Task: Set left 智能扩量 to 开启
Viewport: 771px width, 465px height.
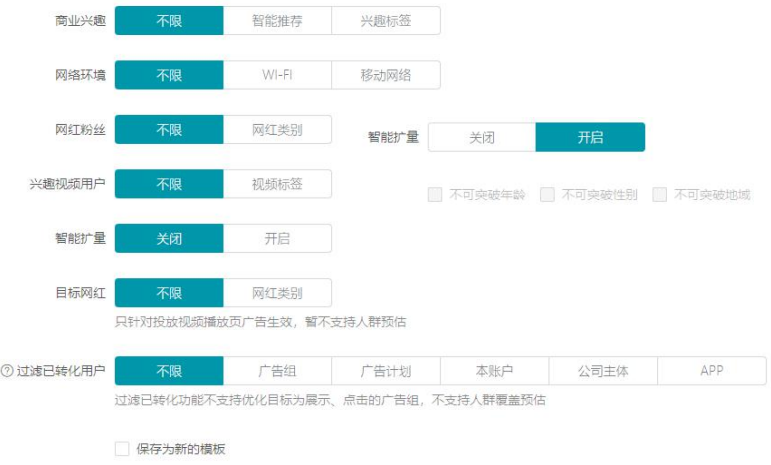Action: [x=277, y=238]
